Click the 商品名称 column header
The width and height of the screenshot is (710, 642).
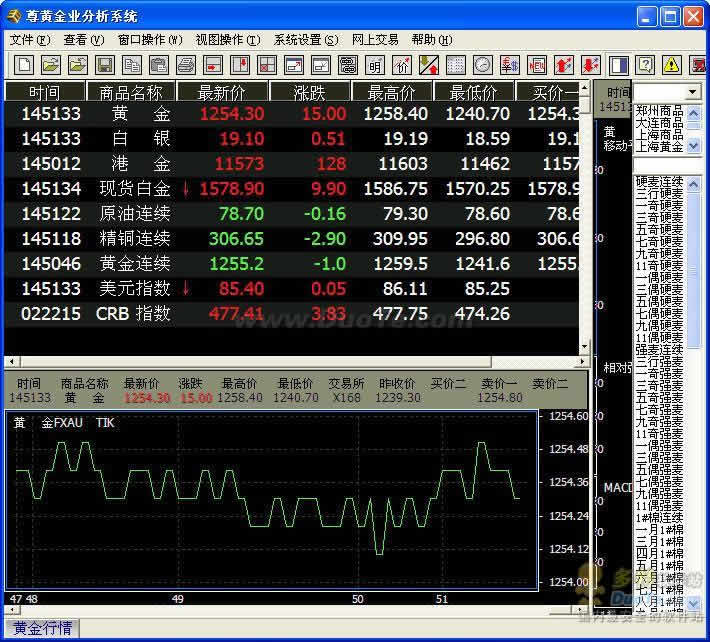(130, 92)
